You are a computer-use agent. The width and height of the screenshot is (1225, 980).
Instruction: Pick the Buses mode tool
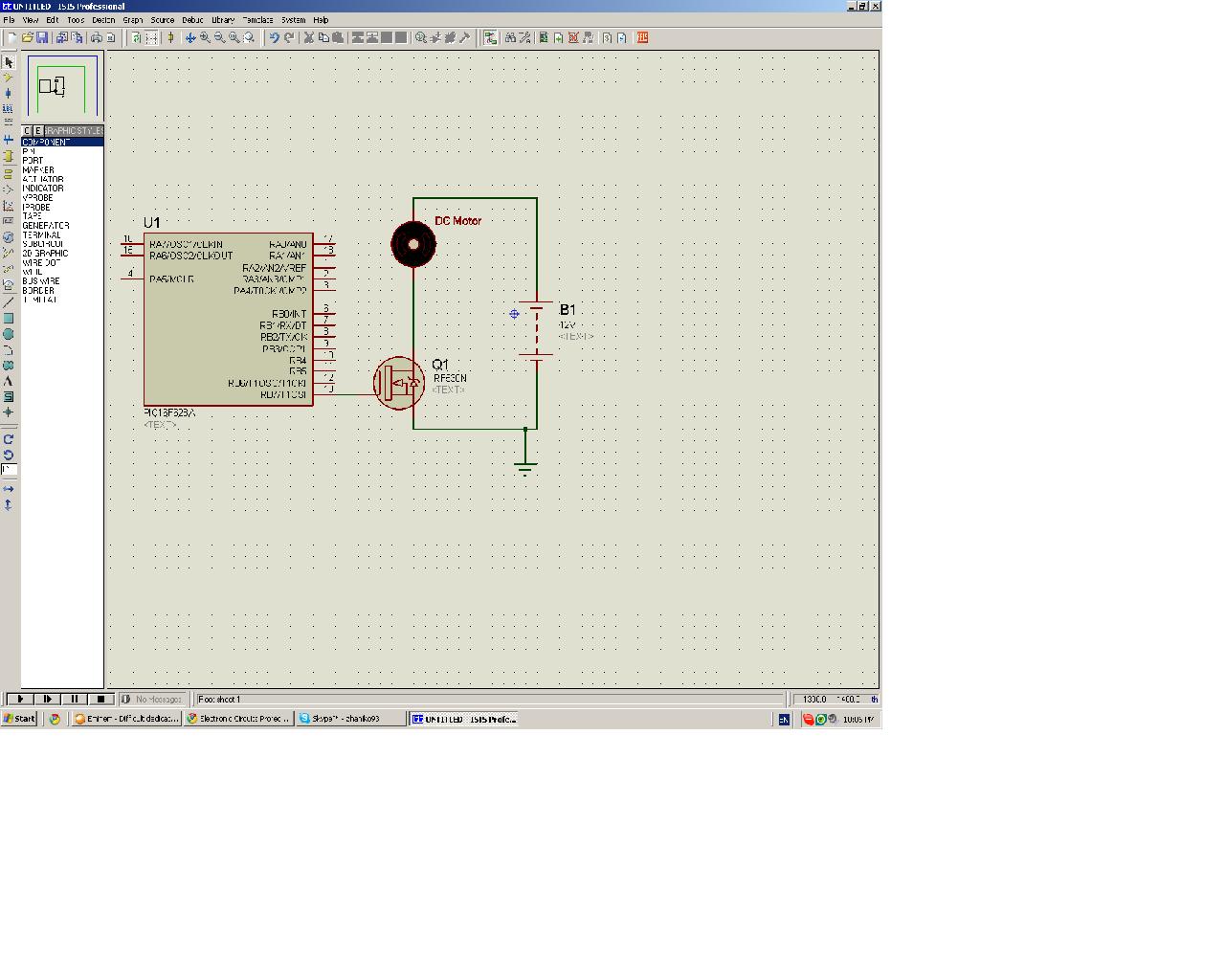[9, 140]
